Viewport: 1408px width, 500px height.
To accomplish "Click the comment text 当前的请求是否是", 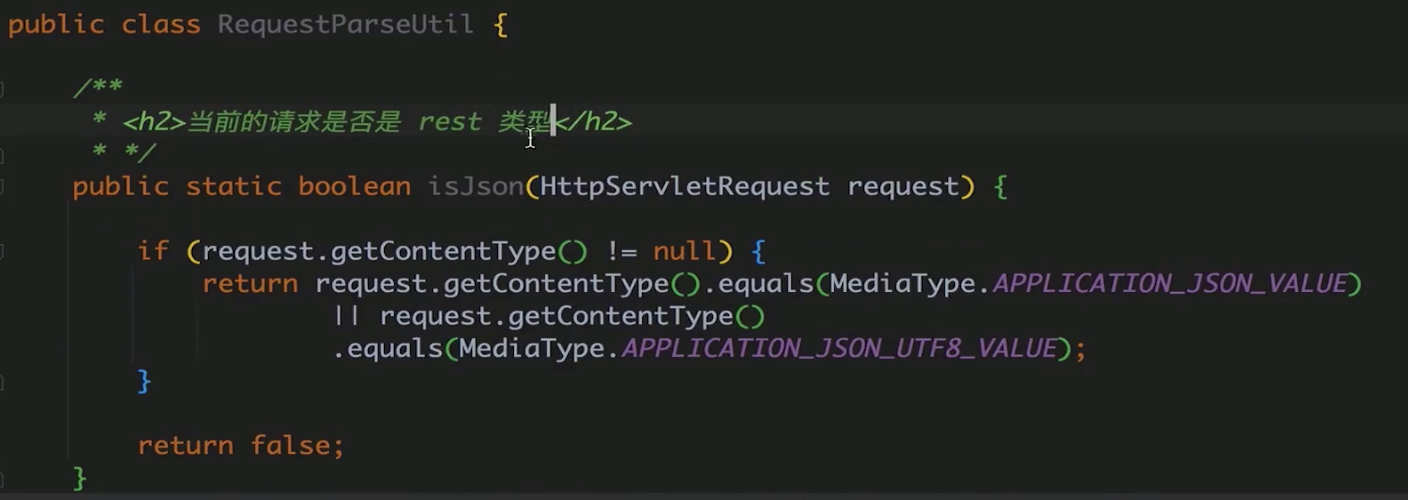I will coord(294,122).
